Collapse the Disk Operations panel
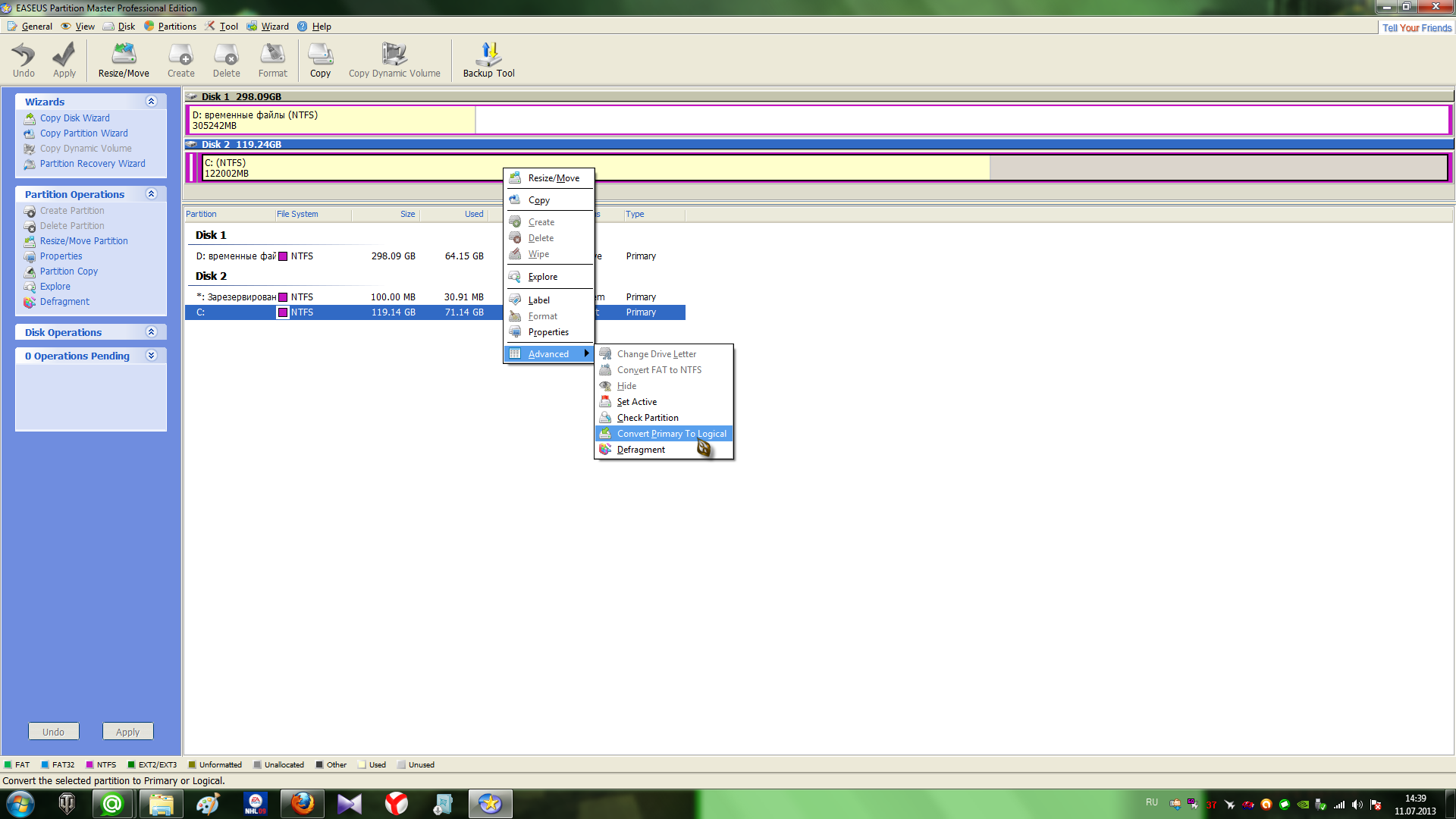Image resolution: width=1456 pixels, height=819 pixels. [151, 332]
